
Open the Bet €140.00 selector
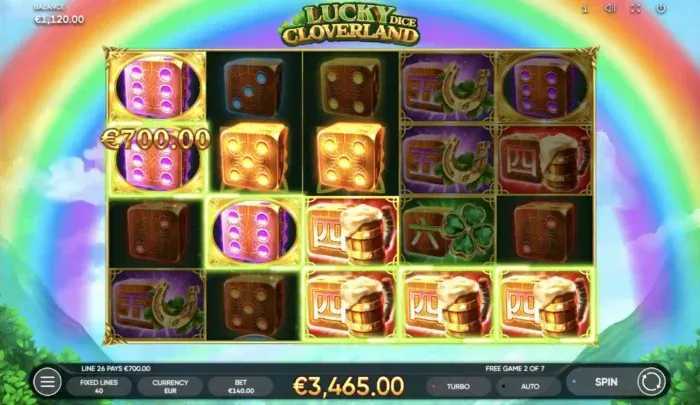click(x=241, y=386)
